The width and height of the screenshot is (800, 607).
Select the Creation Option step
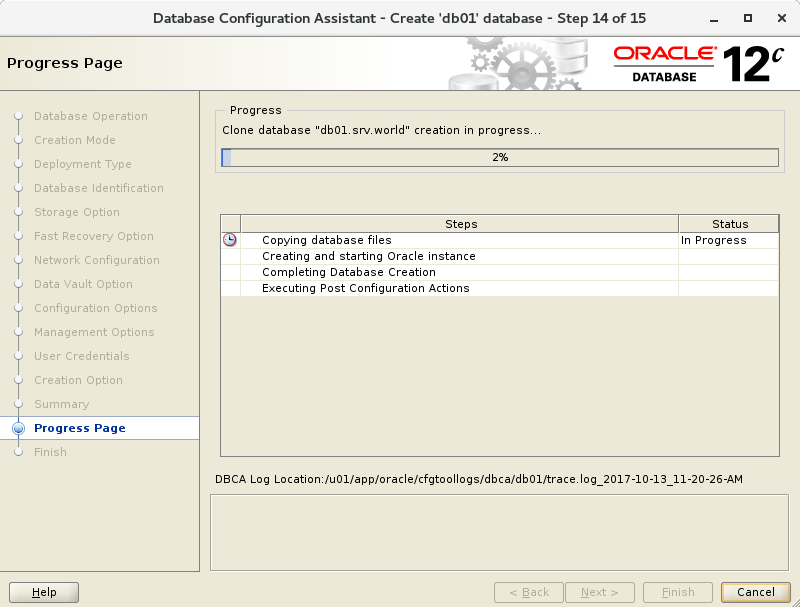click(x=78, y=380)
